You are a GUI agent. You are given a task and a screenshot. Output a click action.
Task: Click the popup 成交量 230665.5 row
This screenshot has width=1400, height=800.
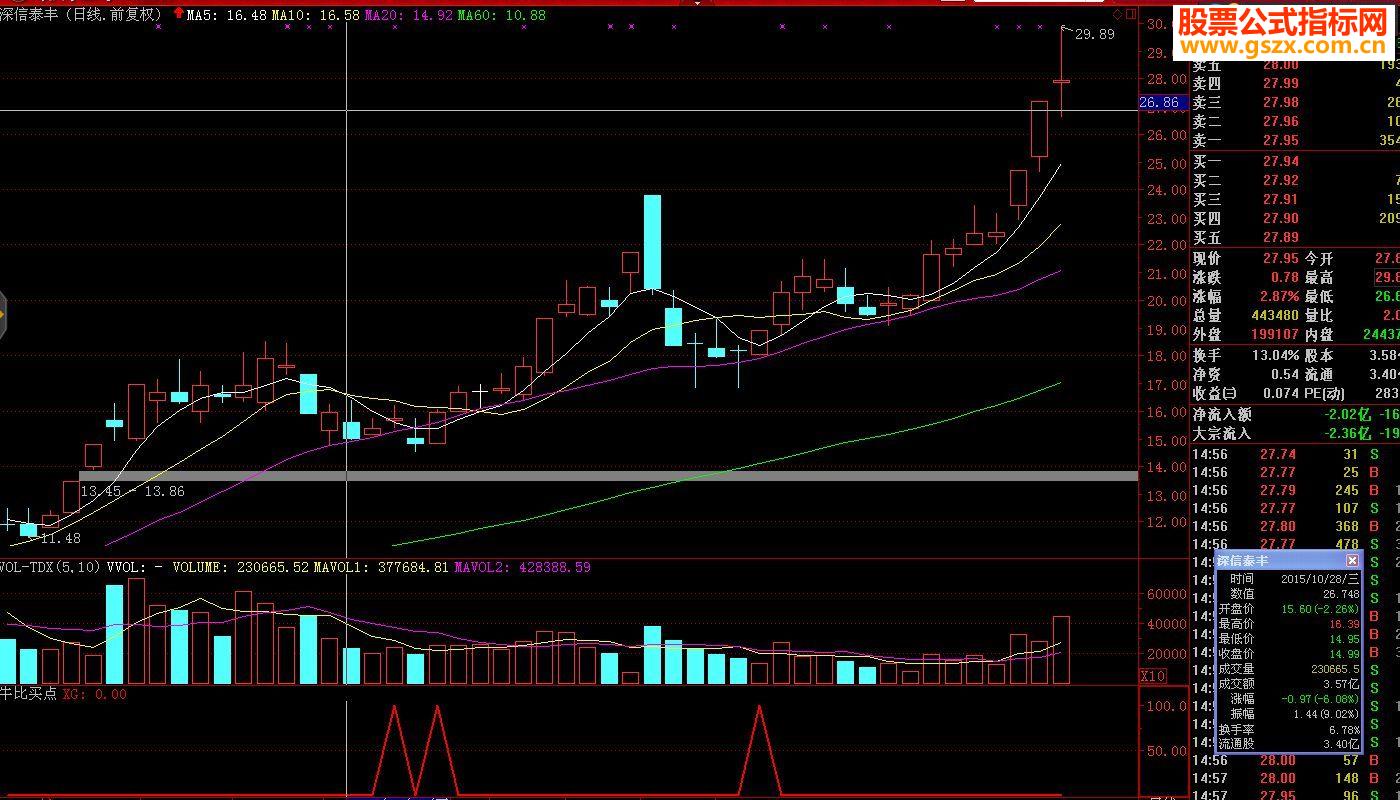tap(1288, 669)
